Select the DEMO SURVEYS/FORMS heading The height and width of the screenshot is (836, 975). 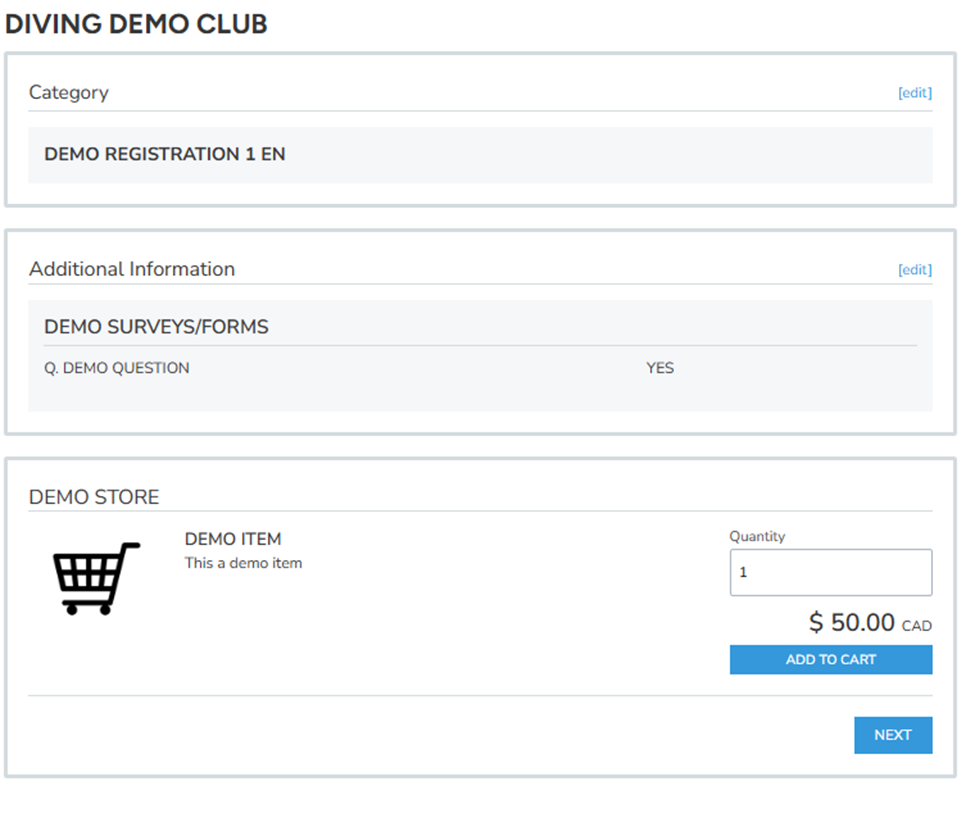coord(156,327)
